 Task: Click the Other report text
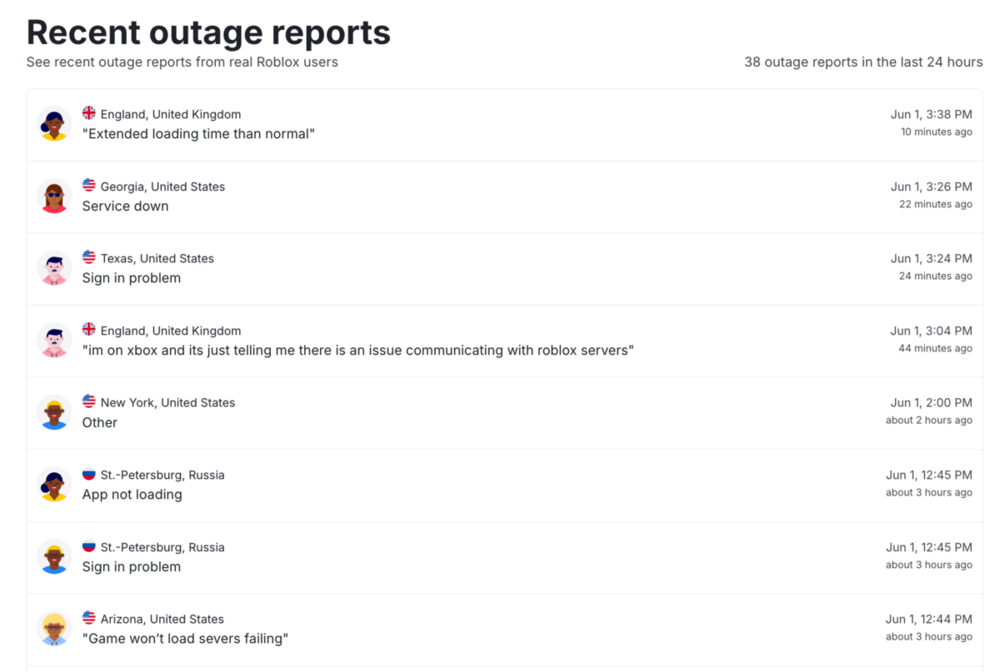99,423
